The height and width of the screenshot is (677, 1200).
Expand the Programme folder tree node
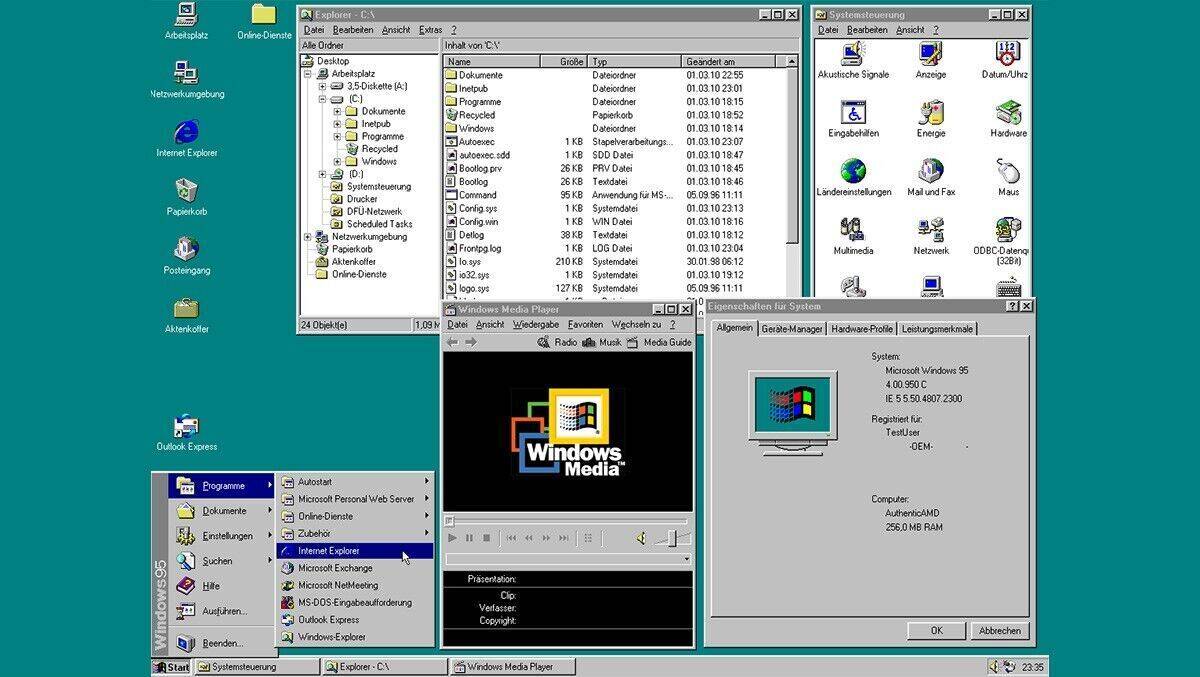[x=337, y=136]
